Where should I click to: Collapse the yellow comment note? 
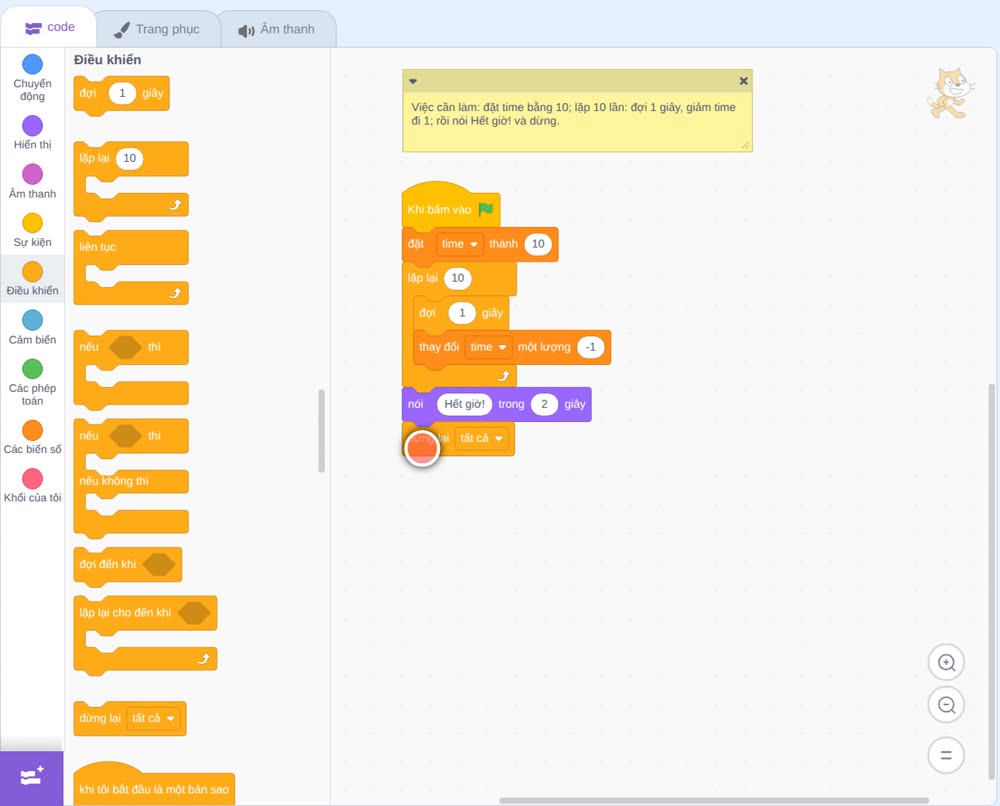point(413,81)
